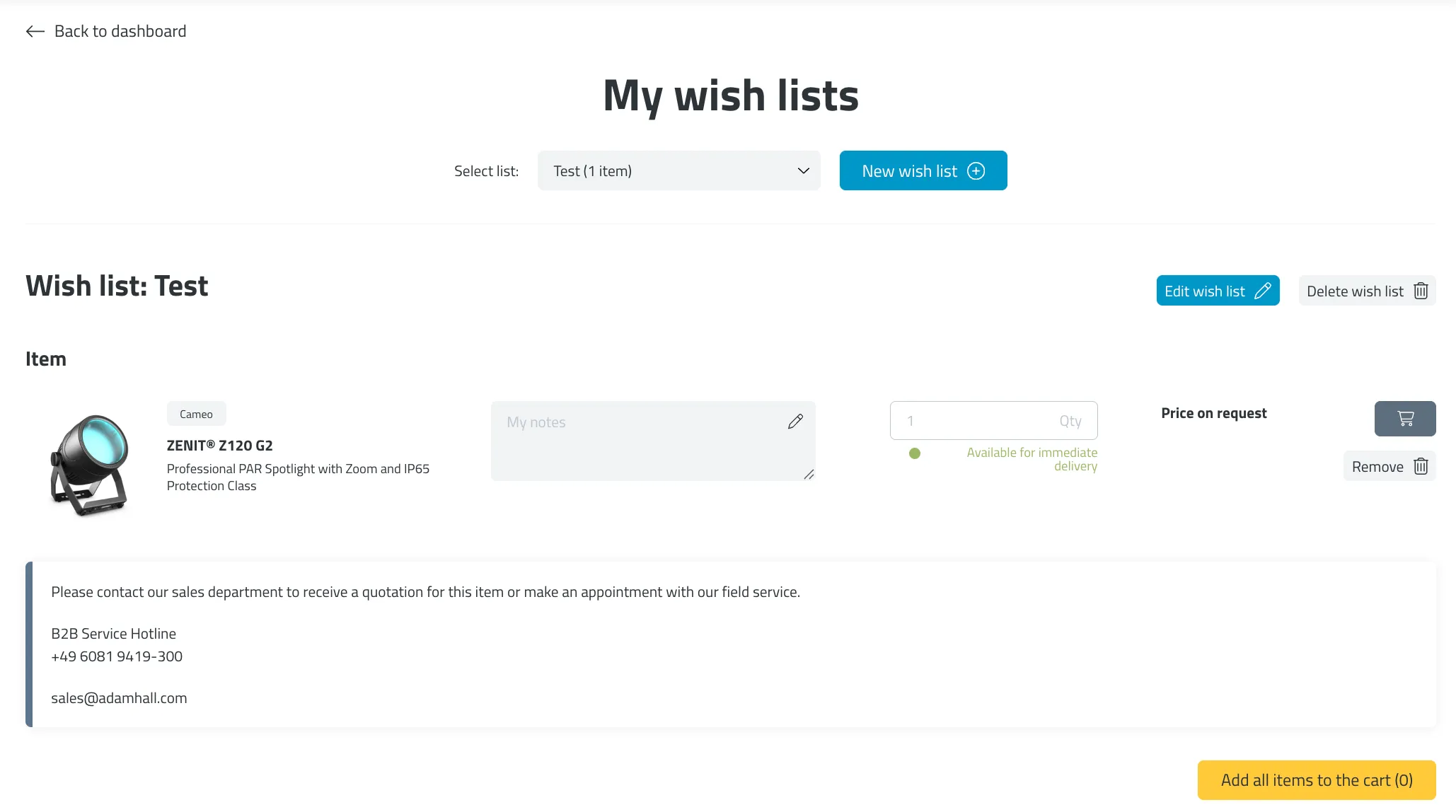Grab the notes field resize handle

pos(809,475)
